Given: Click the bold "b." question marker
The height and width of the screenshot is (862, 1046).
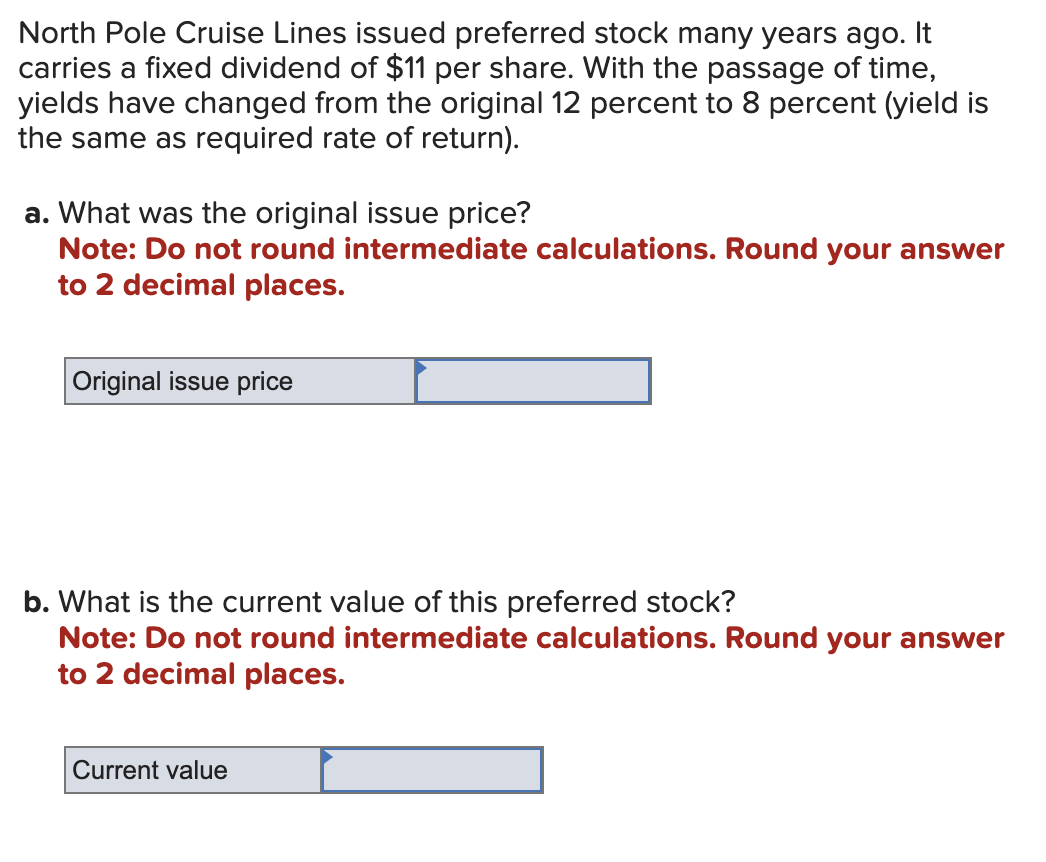Looking at the screenshot, I should pyautogui.click(x=37, y=602).
